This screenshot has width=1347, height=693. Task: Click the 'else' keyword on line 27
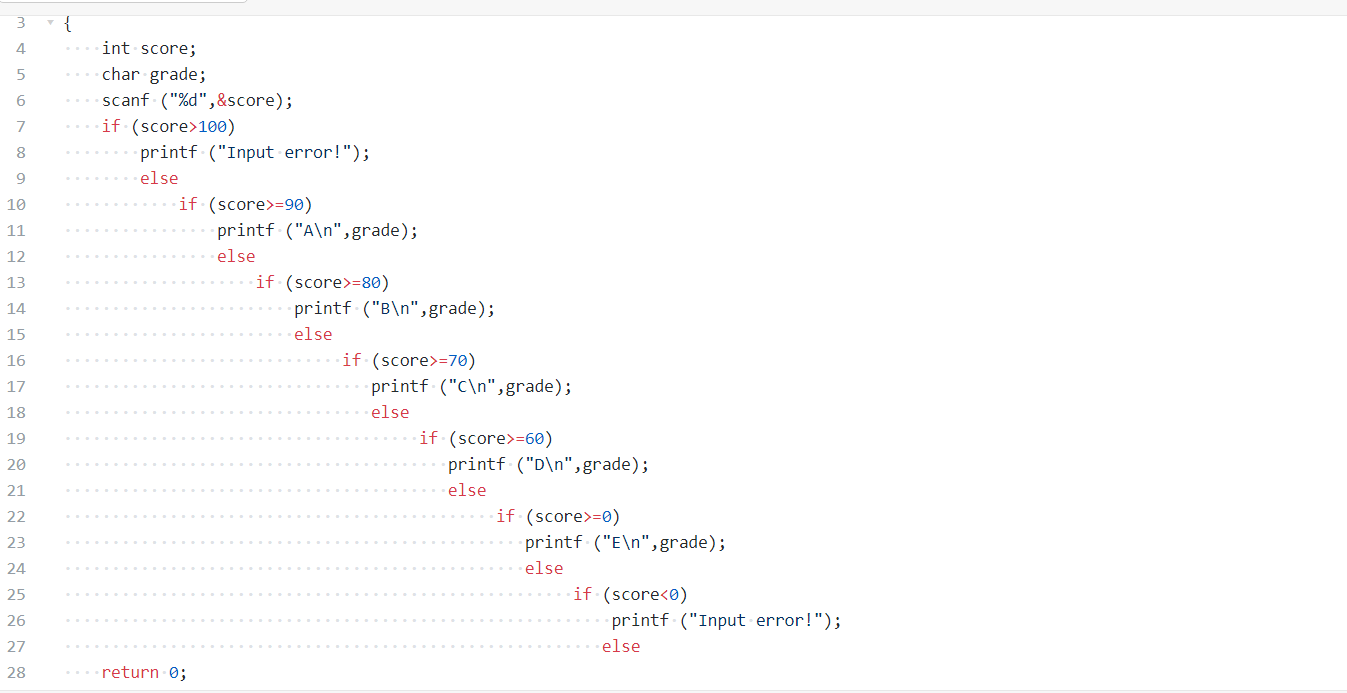pos(621,646)
